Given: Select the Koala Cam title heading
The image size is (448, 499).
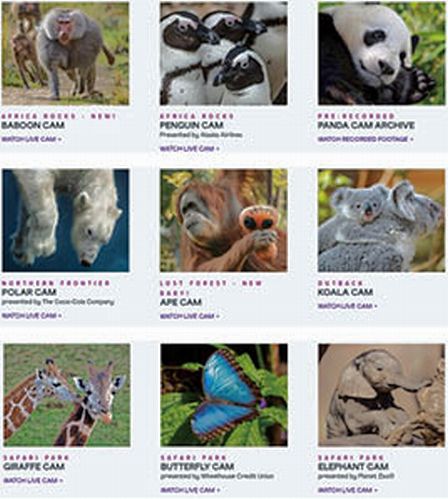Looking at the screenshot, I should click(345, 292).
